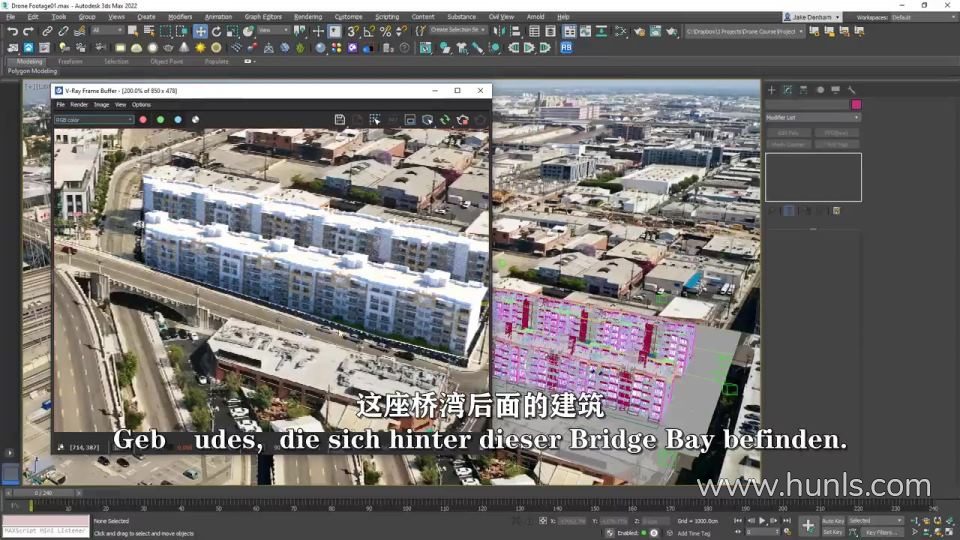Click the RB plugin toolbar button
Screen dimensions: 960x540
(566, 47)
